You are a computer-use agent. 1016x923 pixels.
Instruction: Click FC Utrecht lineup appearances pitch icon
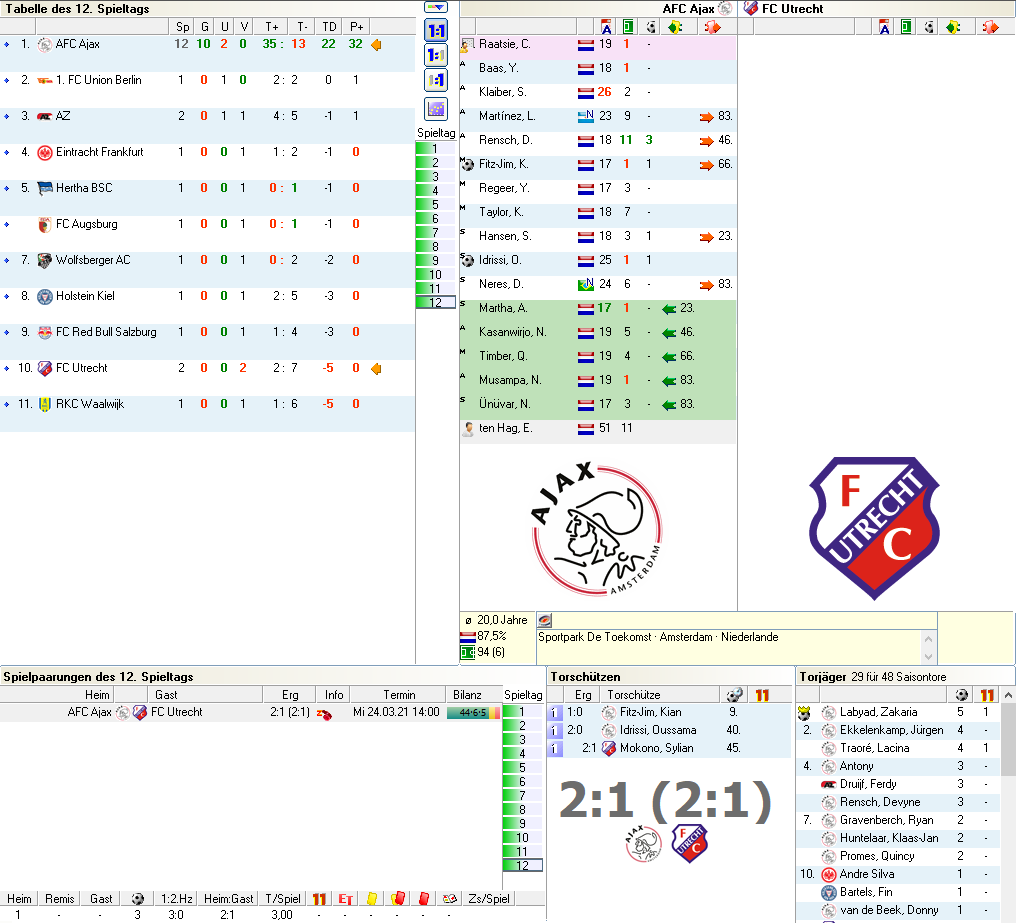pos(906,27)
